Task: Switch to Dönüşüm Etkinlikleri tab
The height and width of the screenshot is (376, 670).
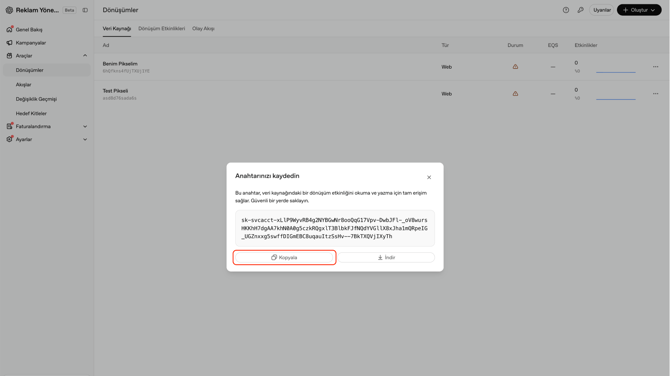Action: pos(162,29)
